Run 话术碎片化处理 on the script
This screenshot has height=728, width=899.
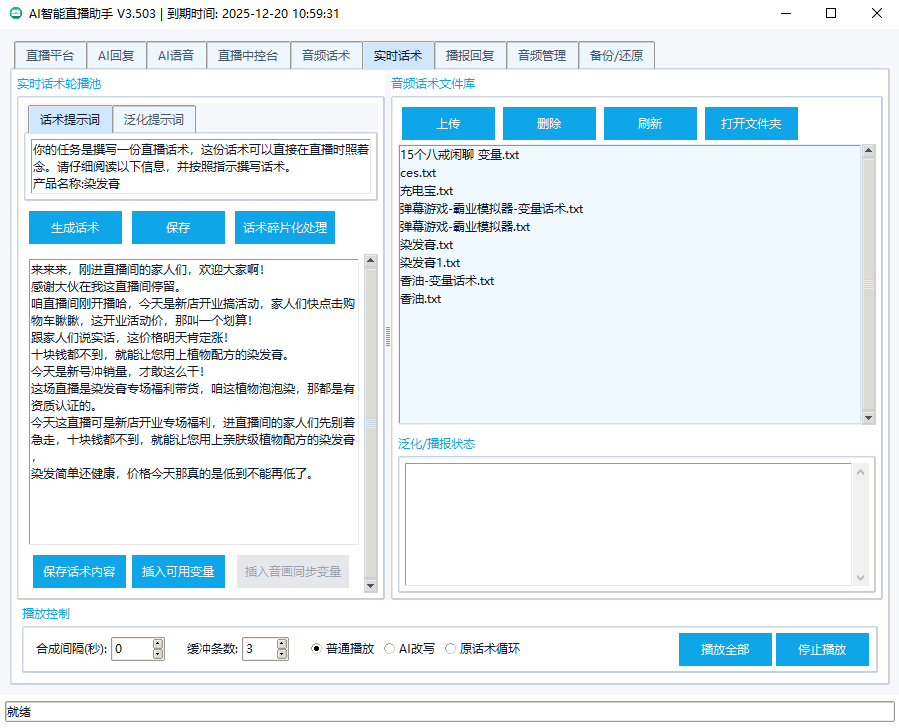point(285,227)
